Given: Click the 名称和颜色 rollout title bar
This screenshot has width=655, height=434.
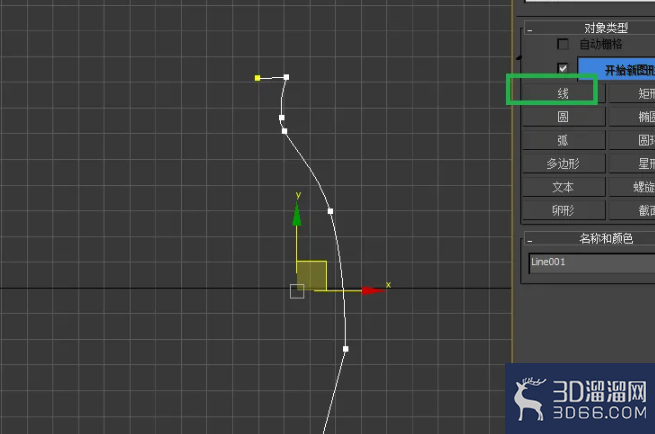Looking at the screenshot, I should 589,239.
